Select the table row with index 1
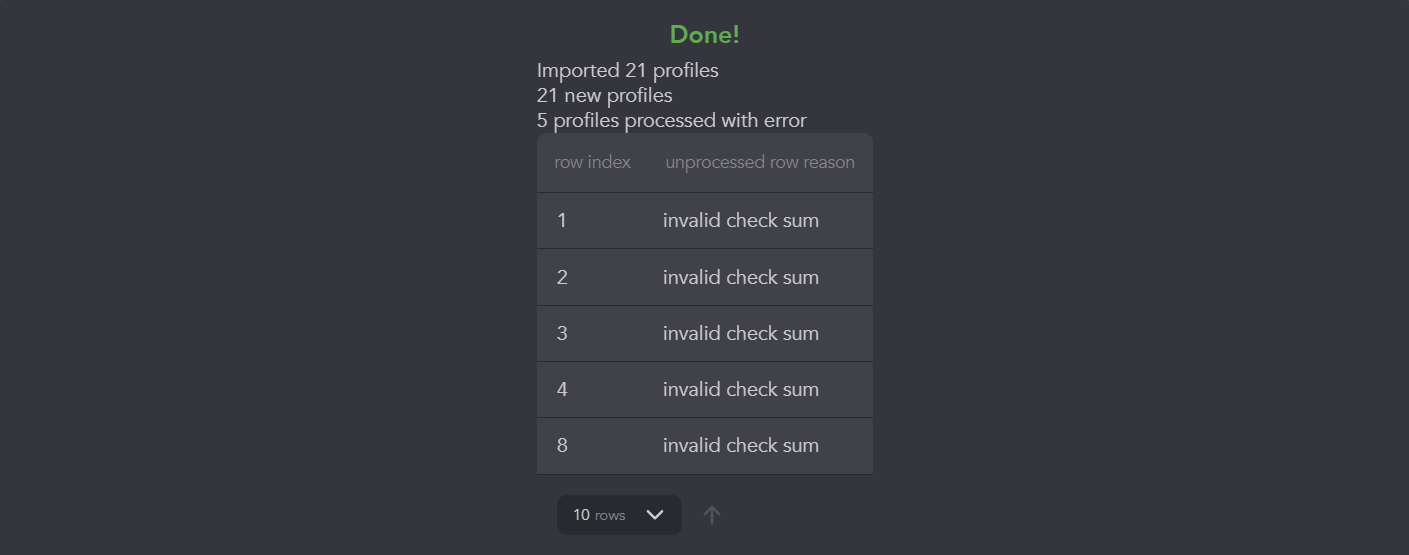Viewport: 1409px width, 555px height. 705,221
